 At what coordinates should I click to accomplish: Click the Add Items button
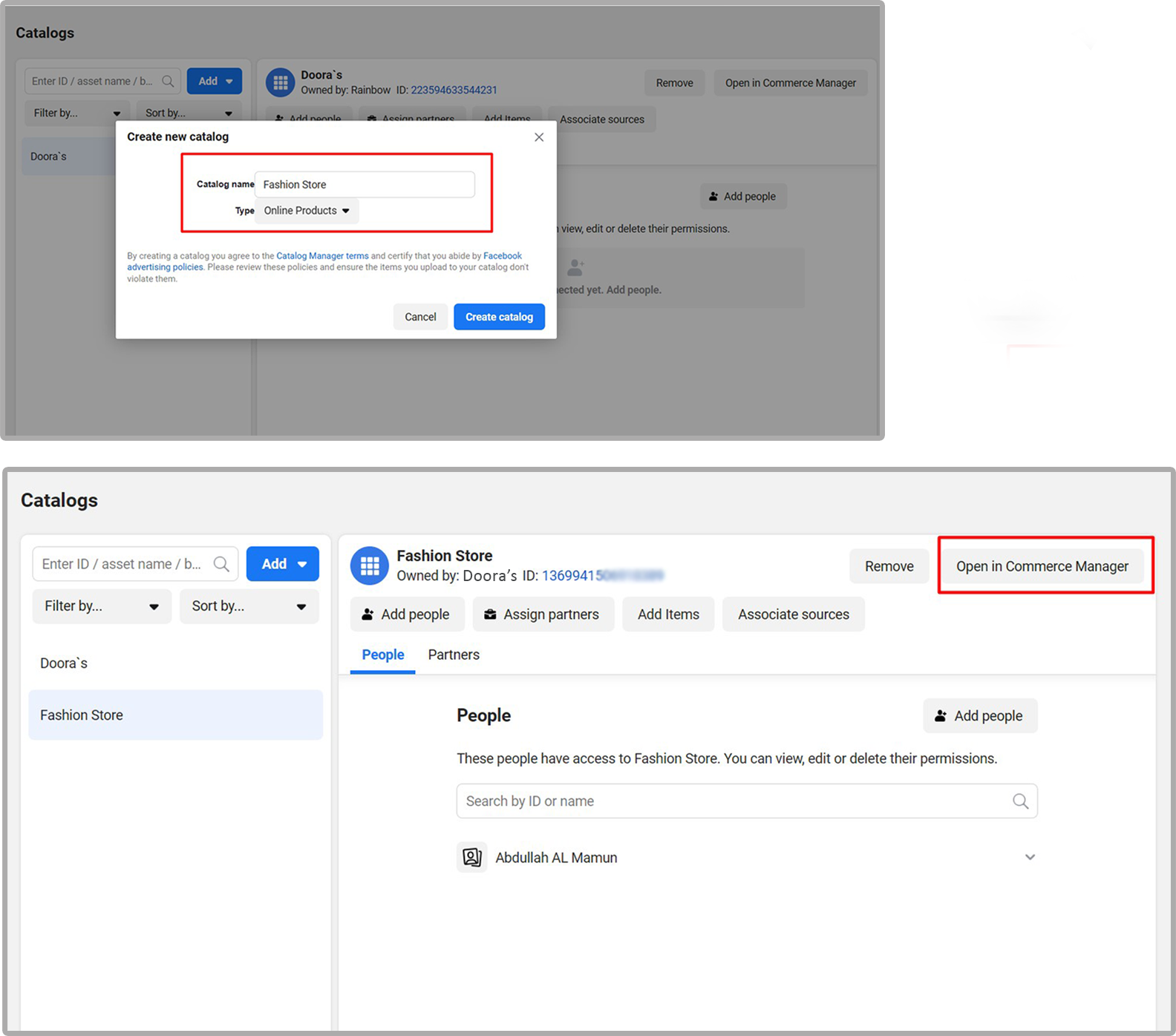(x=668, y=614)
